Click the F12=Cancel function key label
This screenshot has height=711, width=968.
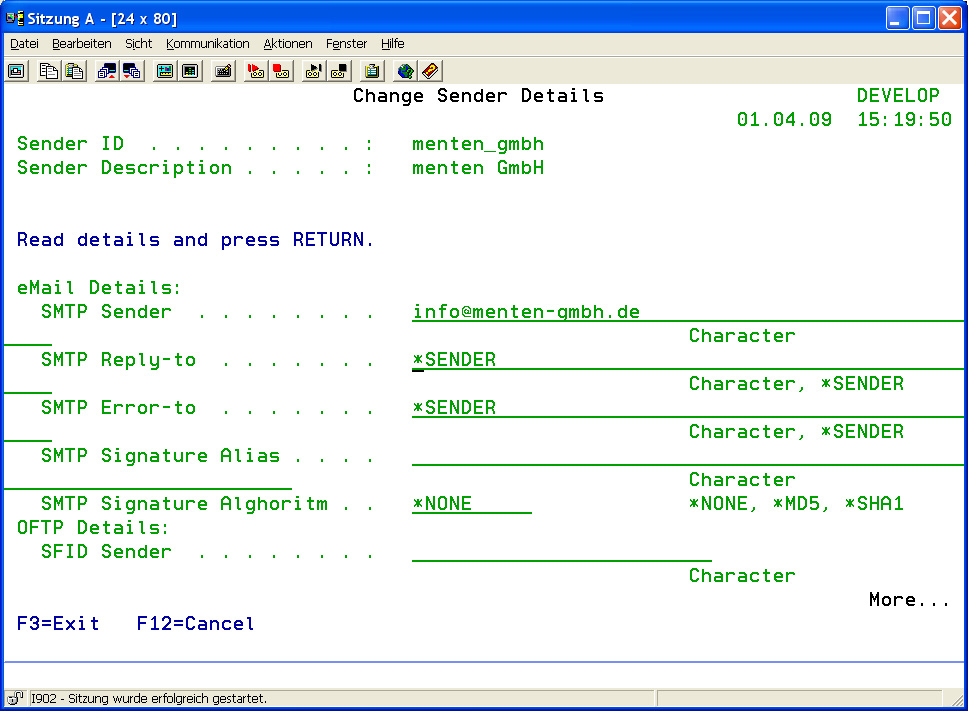pos(195,624)
